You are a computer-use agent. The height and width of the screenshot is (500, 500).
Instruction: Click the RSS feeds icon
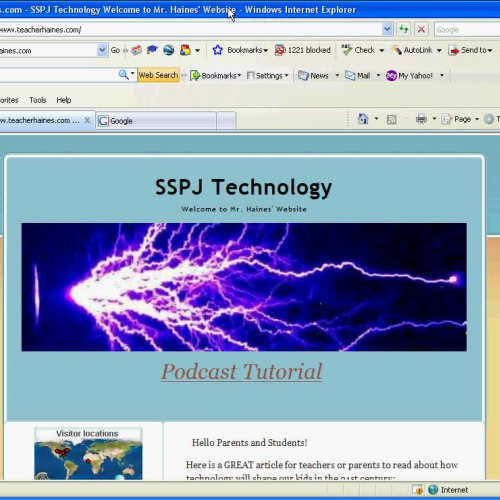[x=391, y=119]
